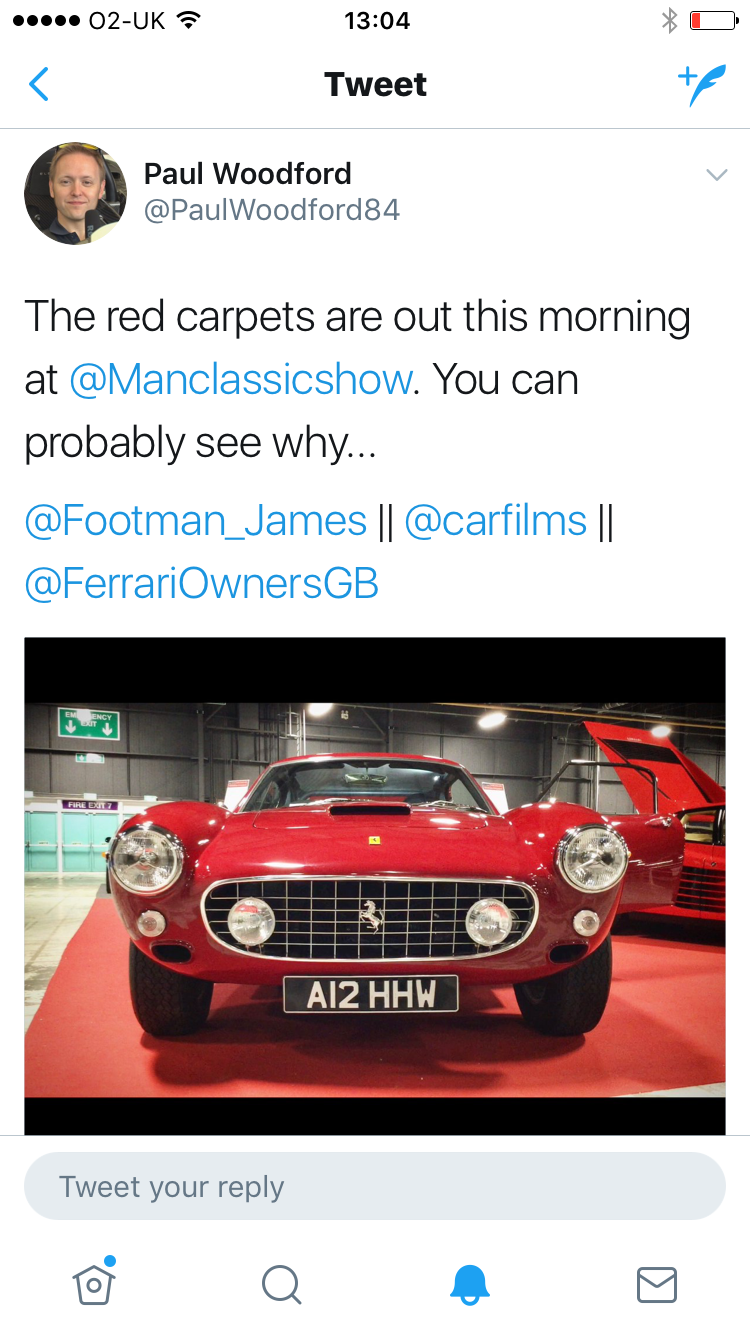Tap the Wi-Fi signal icon
750x1334 pixels.
[x=186, y=20]
